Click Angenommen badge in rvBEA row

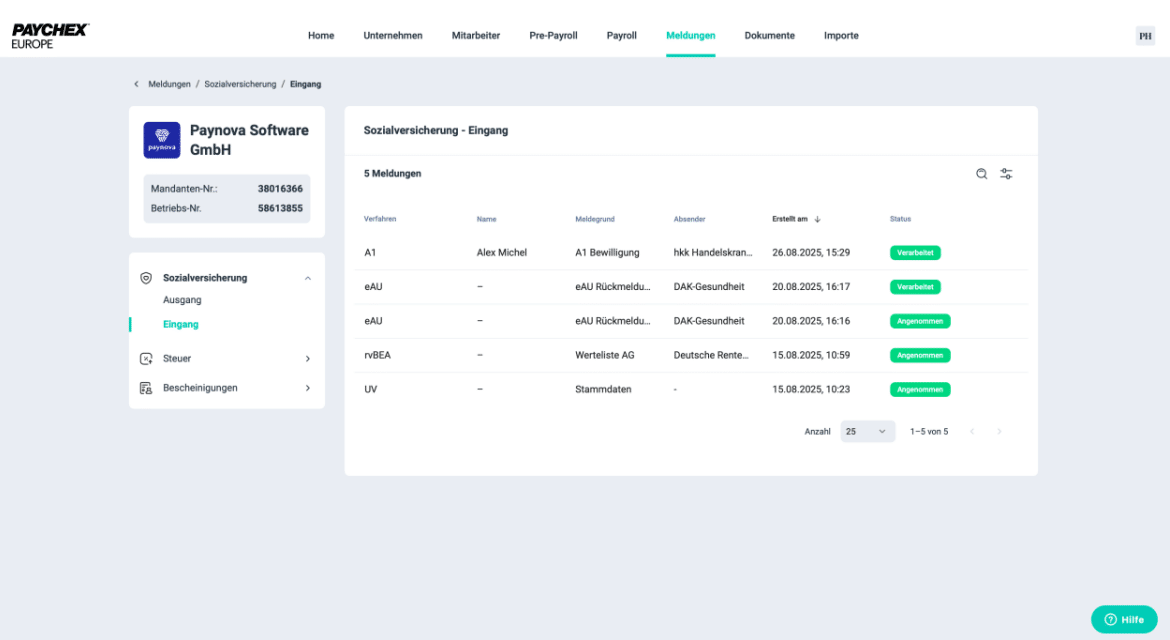(919, 356)
